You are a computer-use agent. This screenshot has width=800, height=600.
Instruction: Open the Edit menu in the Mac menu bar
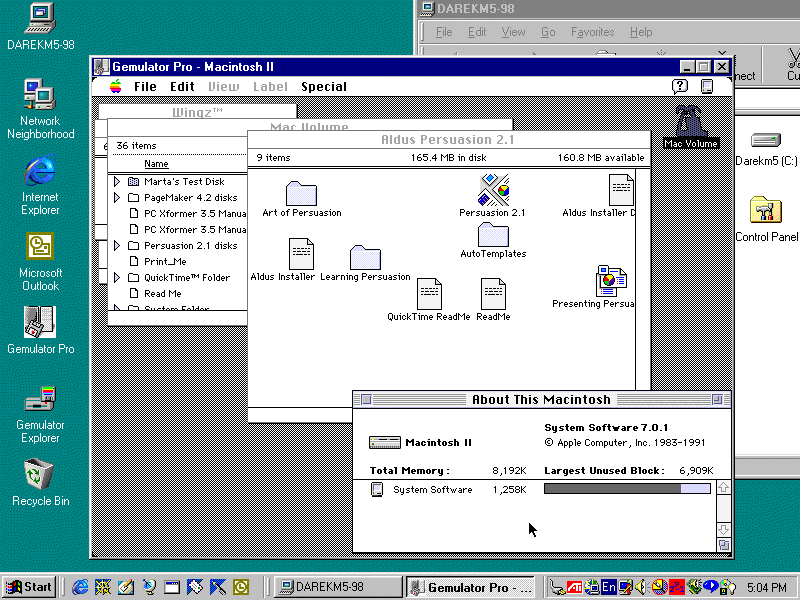point(182,87)
